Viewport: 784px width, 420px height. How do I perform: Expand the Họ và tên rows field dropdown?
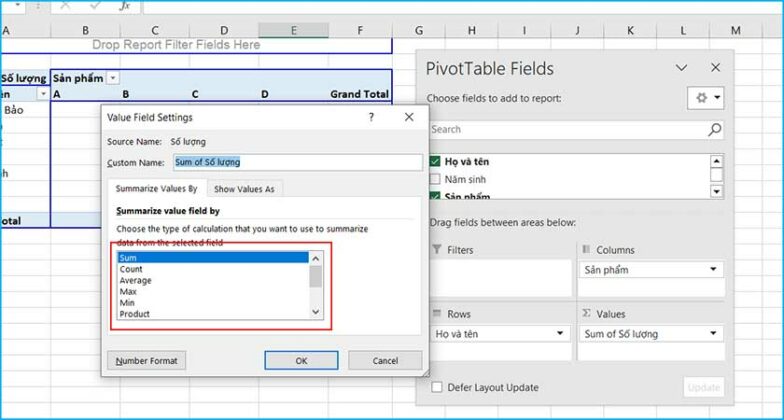click(x=560, y=334)
